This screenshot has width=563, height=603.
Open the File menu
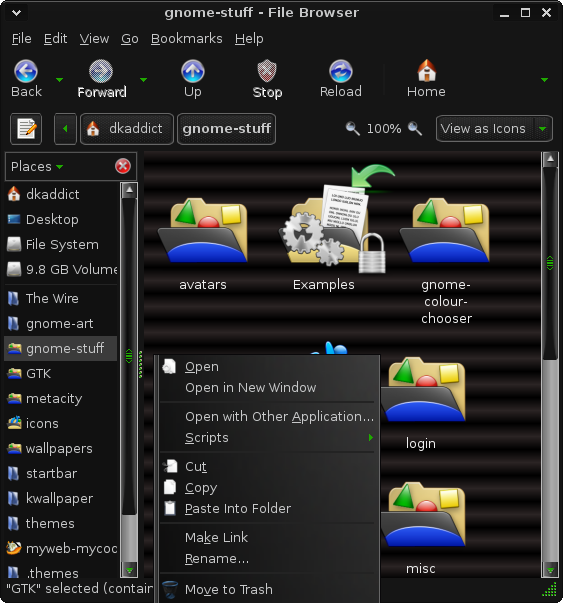tap(22, 39)
